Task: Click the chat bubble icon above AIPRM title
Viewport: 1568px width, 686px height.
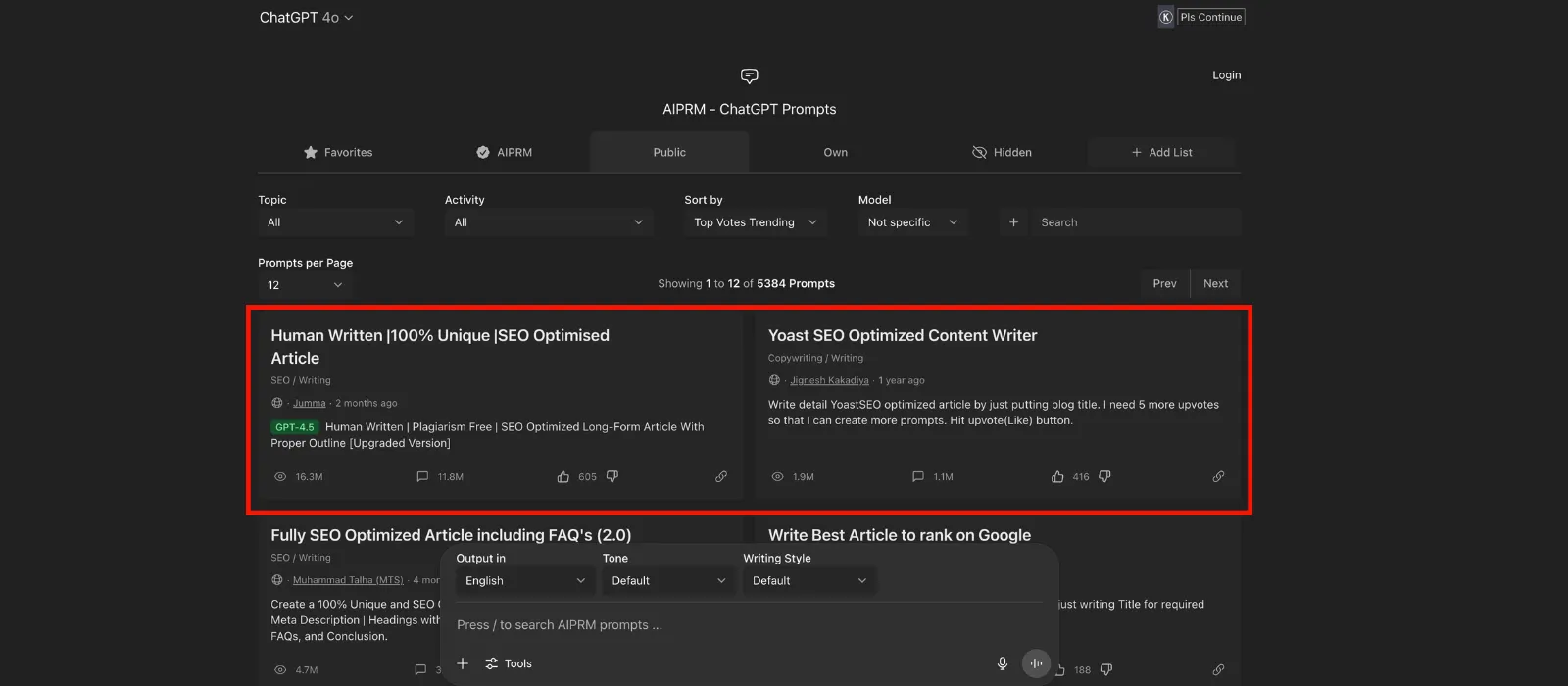Action: [x=750, y=75]
